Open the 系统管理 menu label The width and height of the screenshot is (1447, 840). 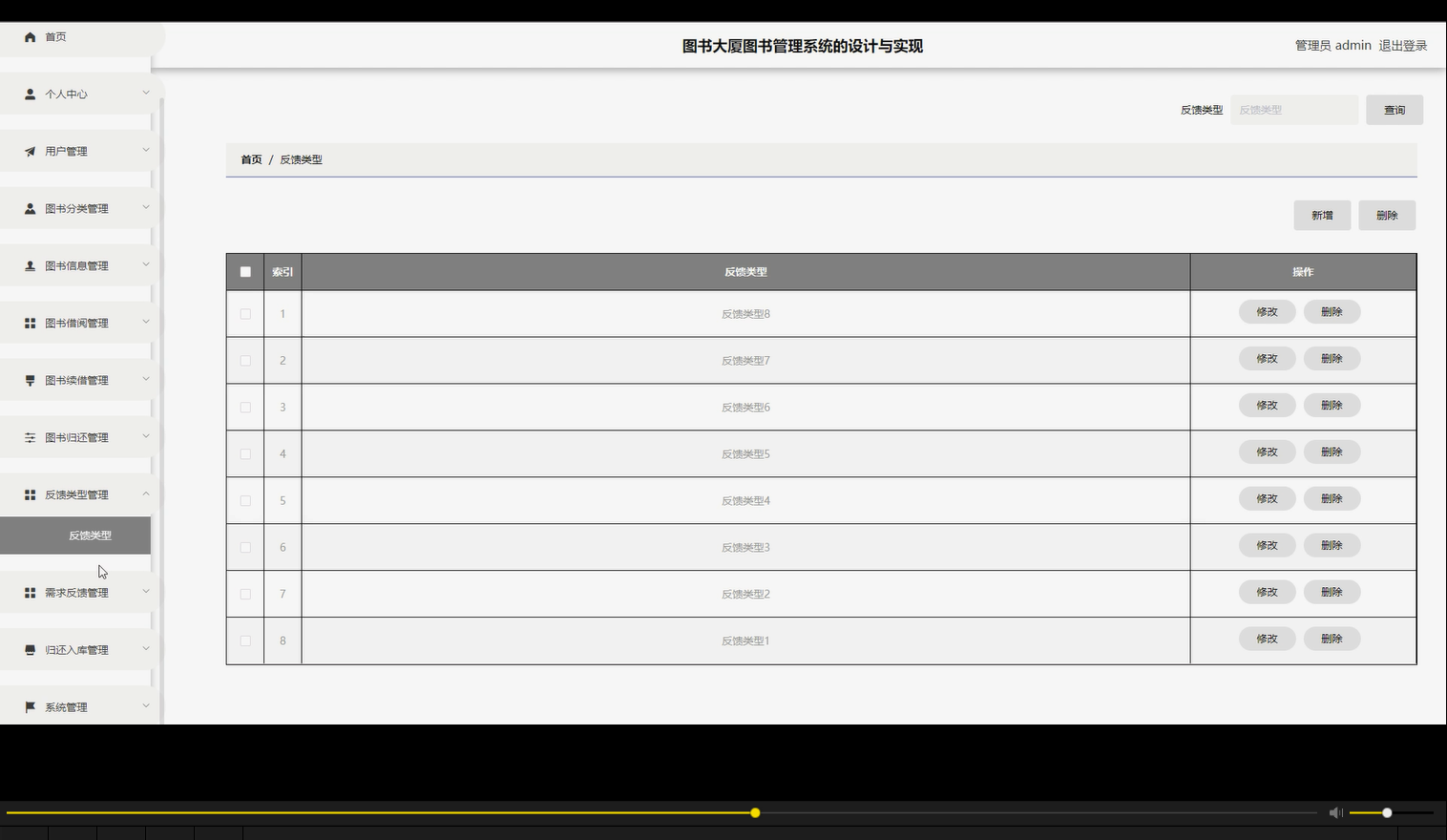pos(66,707)
